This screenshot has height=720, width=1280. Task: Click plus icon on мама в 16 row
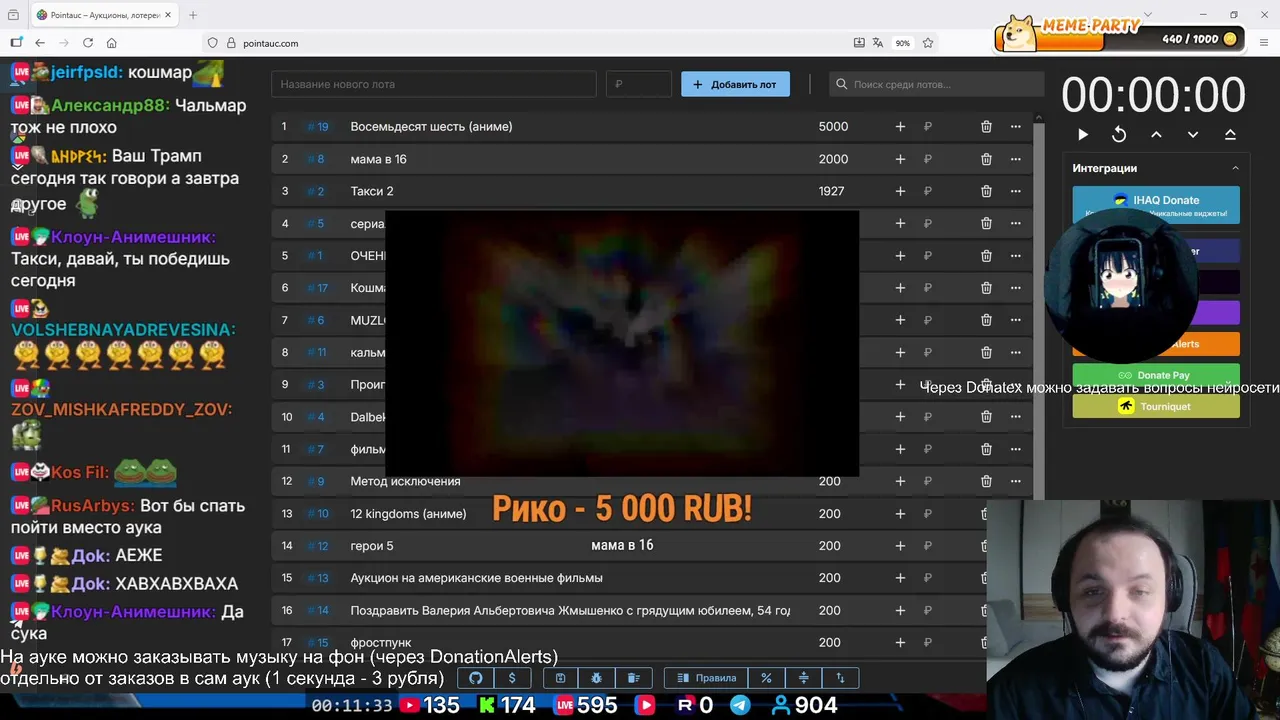(x=900, y=159)
